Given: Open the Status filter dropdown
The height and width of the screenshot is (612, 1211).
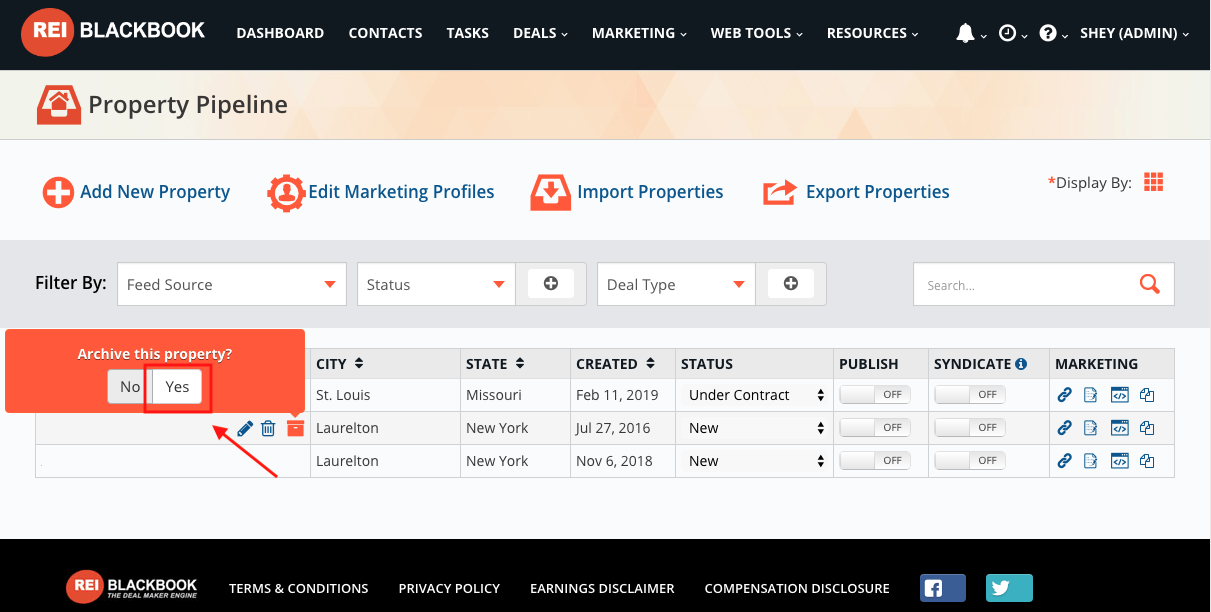Looking at the screenshot, I should click(x=436, y=284).
